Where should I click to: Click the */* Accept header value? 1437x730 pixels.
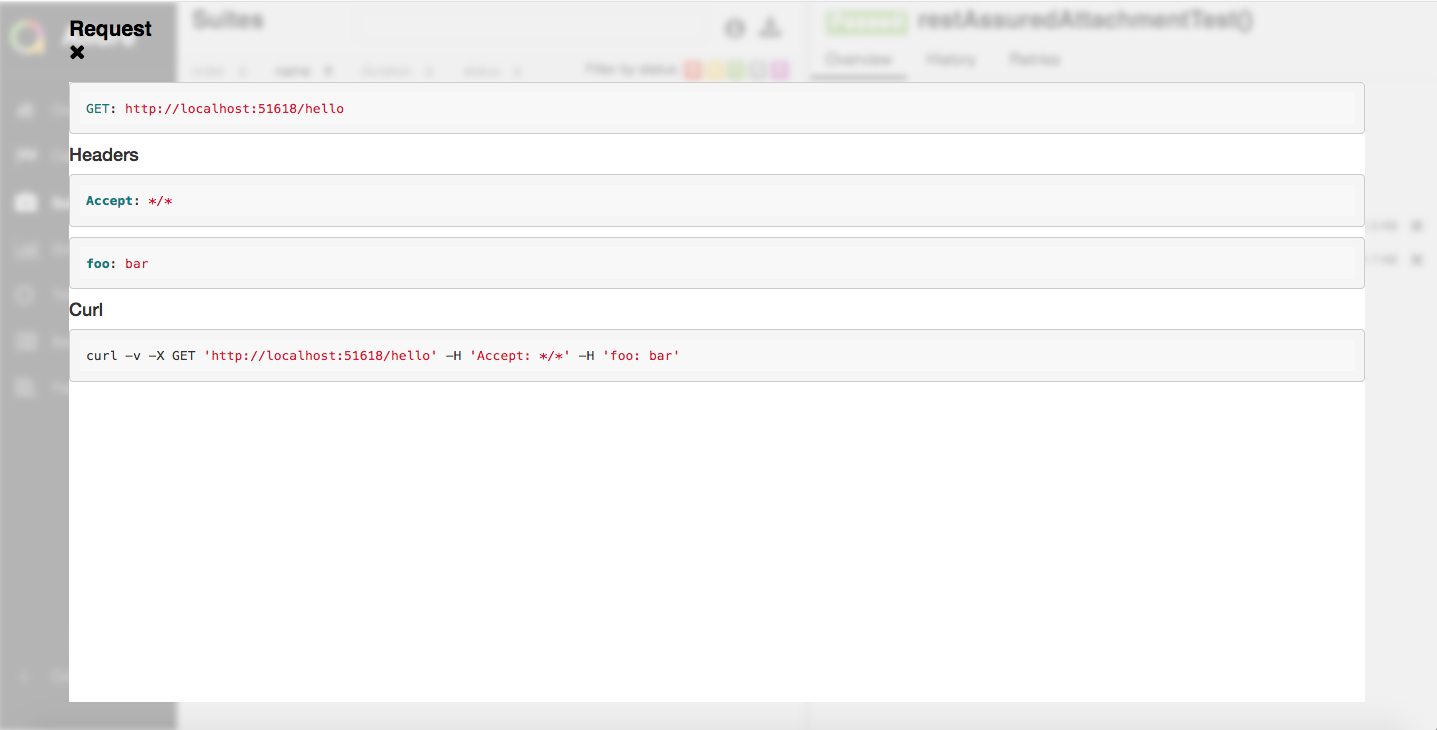click(x=160, y=201)
